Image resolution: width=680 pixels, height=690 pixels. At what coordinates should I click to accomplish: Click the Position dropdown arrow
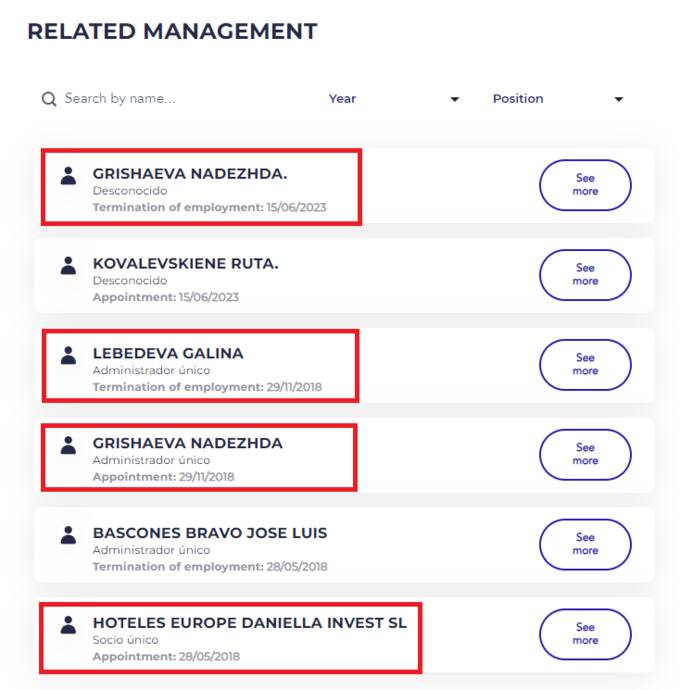pos(619,100)
